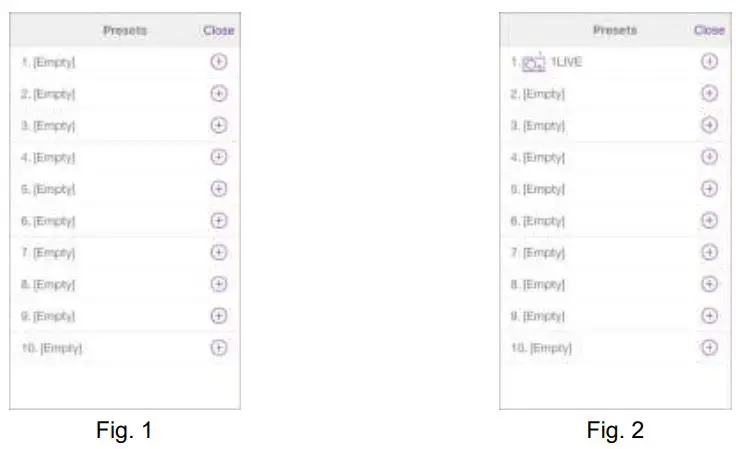Screen dimensions: 736x449
Task: Click the 1LIVE radio station thumbnail
Action: pyautogui.click(x=533, y=62)
